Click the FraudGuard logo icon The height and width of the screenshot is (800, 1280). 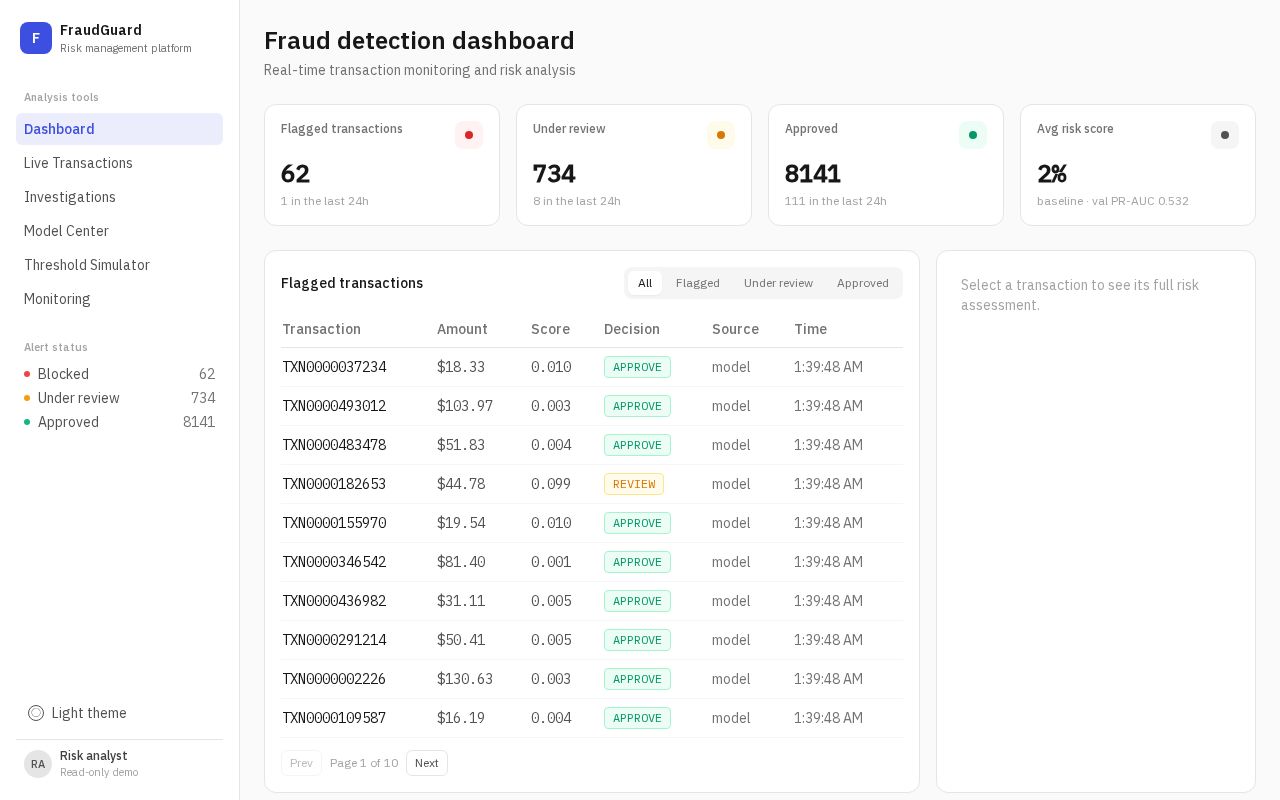click(x=36, y=38)
